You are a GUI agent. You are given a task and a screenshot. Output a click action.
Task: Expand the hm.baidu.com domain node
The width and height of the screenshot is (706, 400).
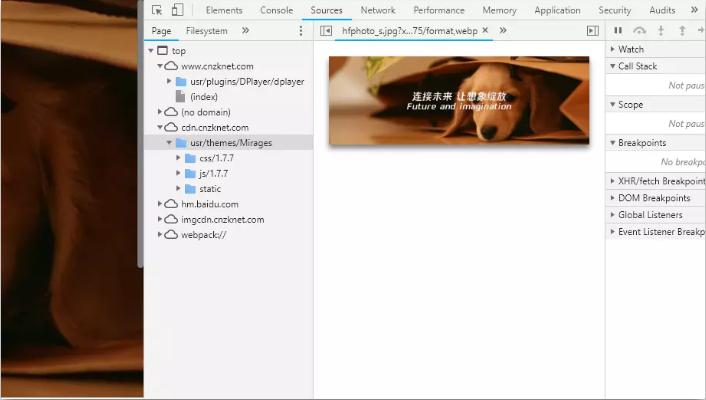point(160,204)
